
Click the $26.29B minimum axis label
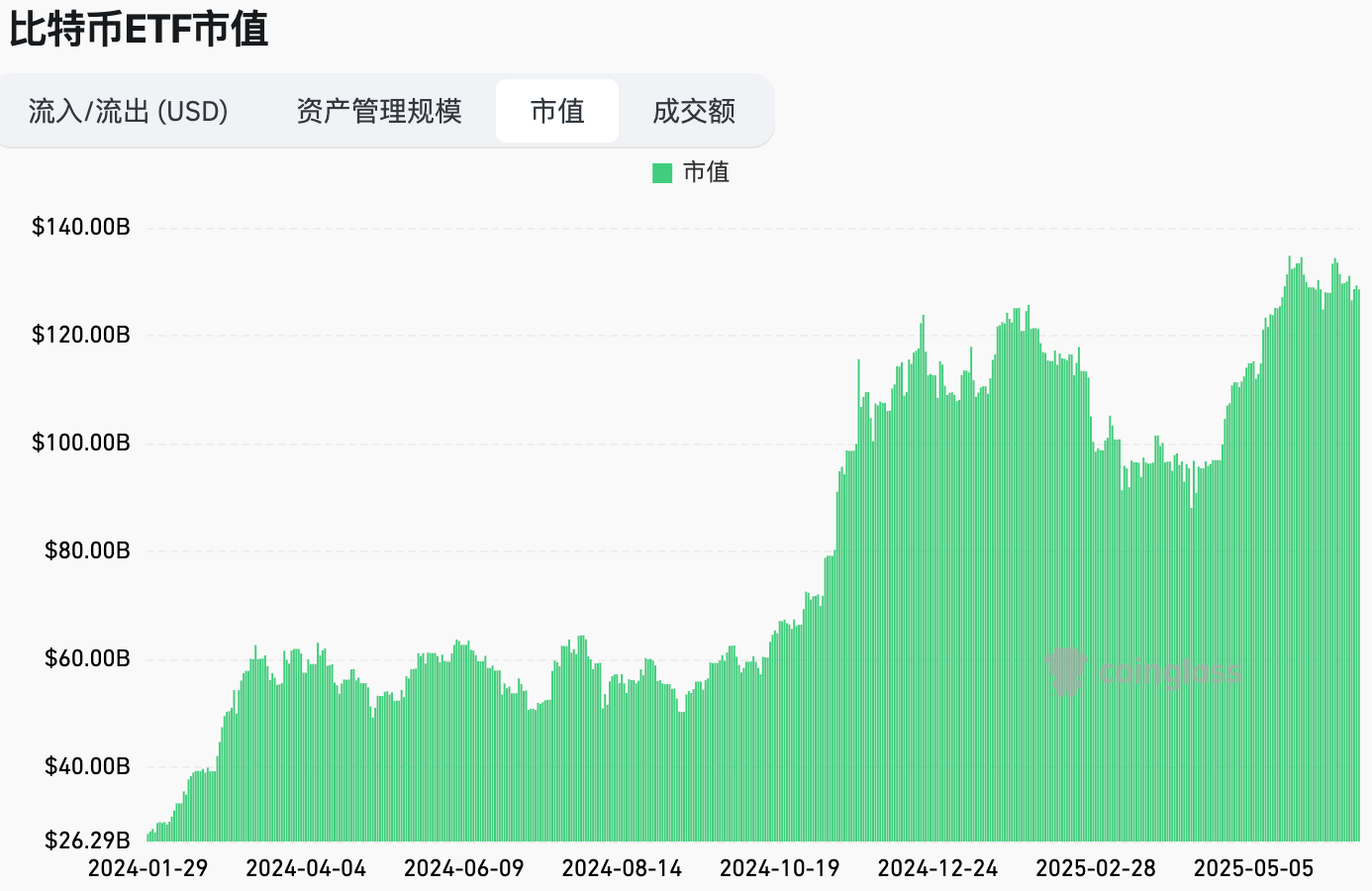point(87,841)
